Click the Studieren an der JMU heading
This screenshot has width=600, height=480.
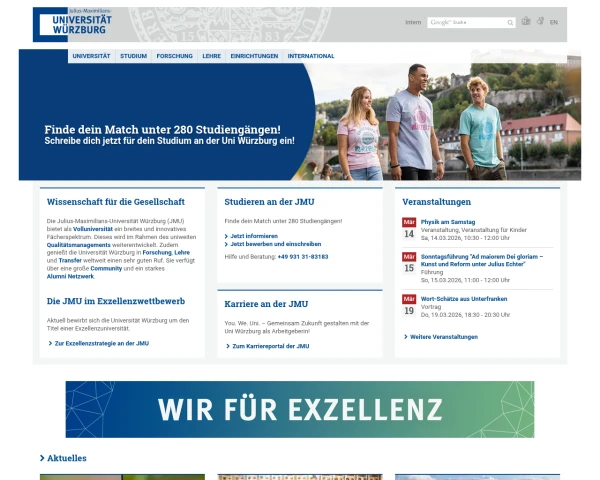click(269, 202)
